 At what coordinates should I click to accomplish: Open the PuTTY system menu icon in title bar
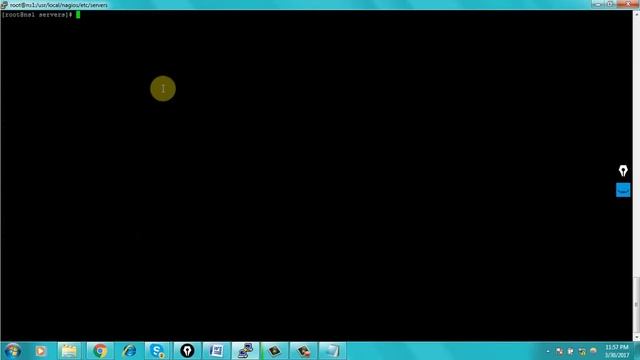(4, 5)
